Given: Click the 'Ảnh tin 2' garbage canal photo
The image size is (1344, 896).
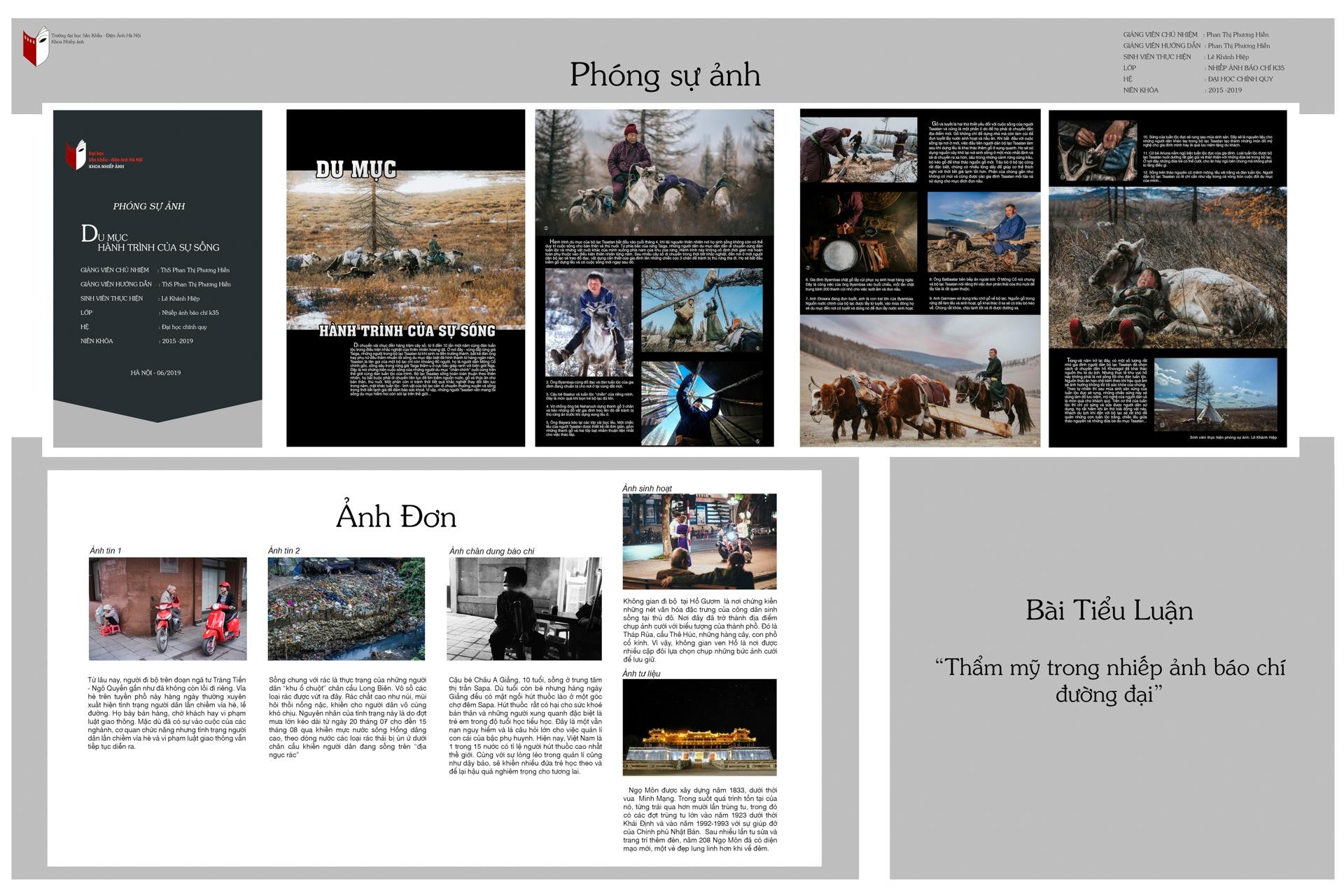Looking at the screenshot, I should pyautogui.click(x=346, y=608).
